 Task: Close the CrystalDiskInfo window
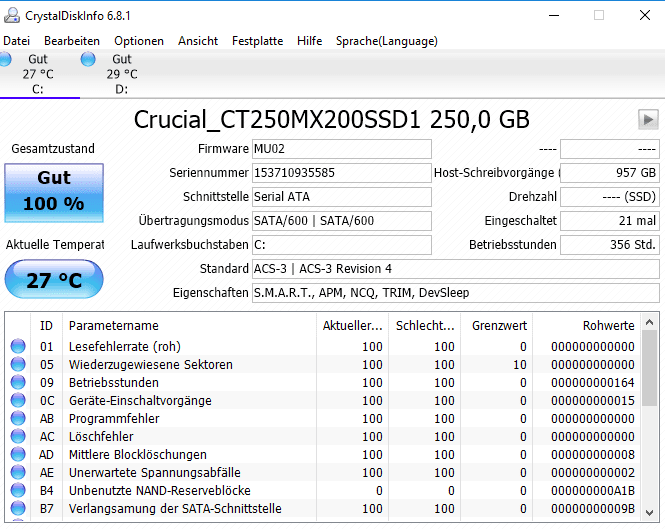645,15
